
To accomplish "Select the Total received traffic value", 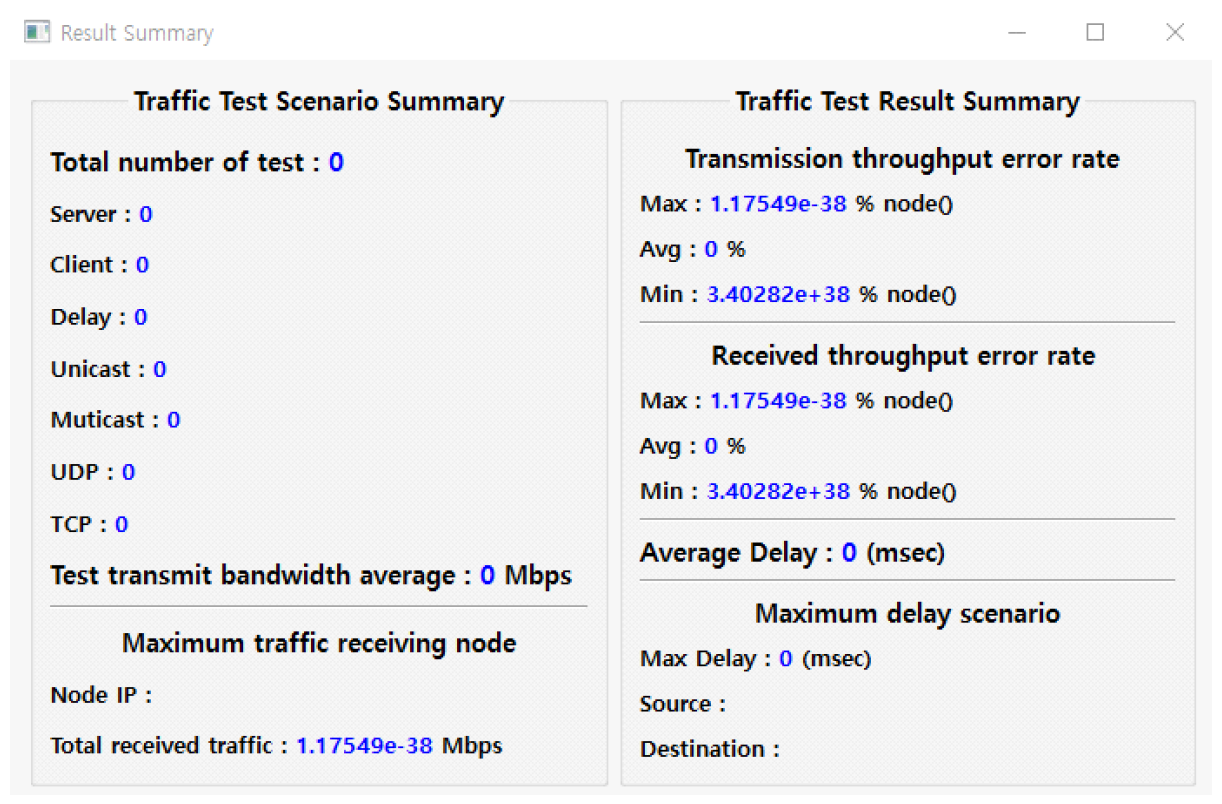I will coord(364,745).
